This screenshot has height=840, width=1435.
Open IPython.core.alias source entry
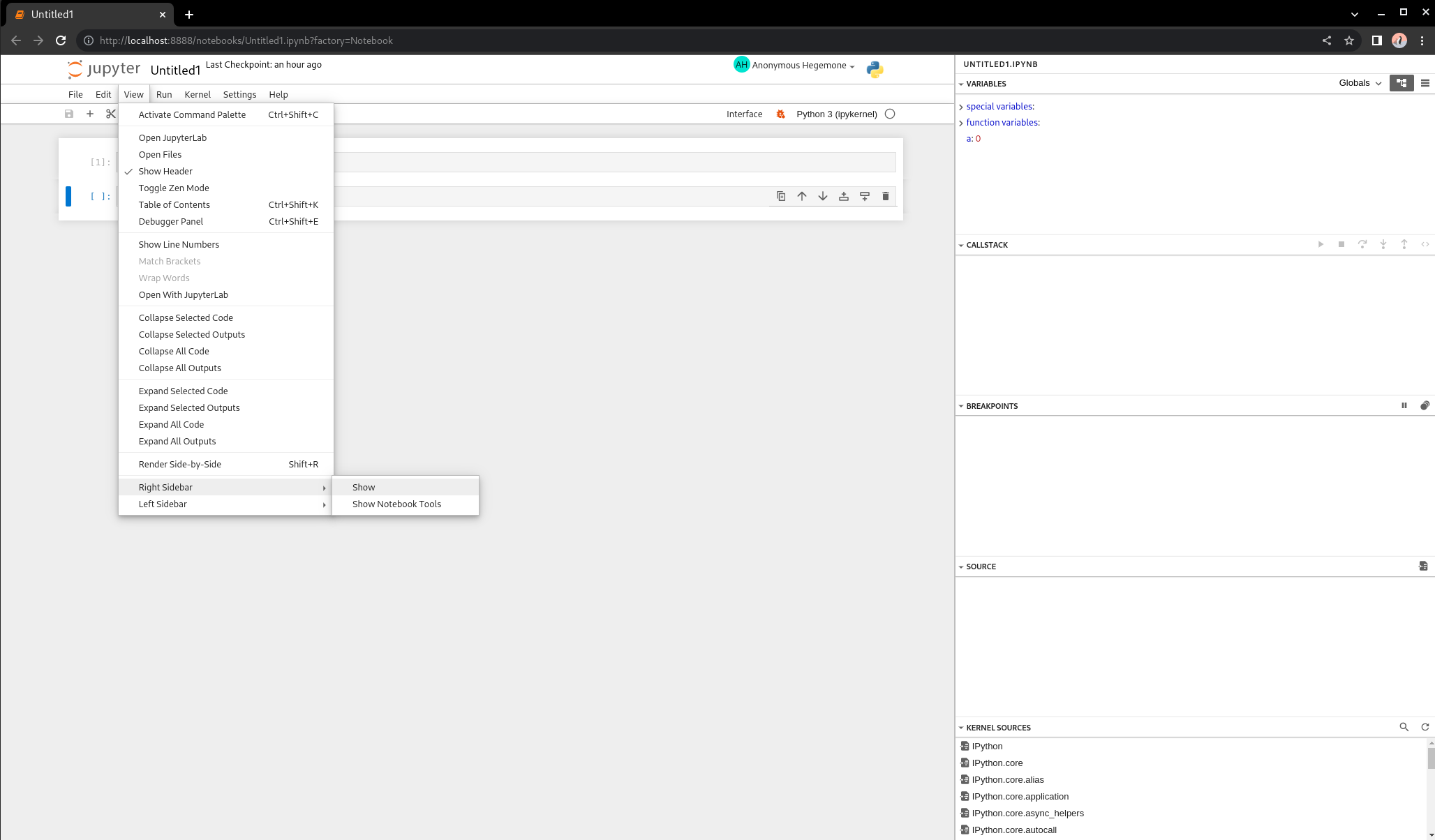(x=1007, y=780)
